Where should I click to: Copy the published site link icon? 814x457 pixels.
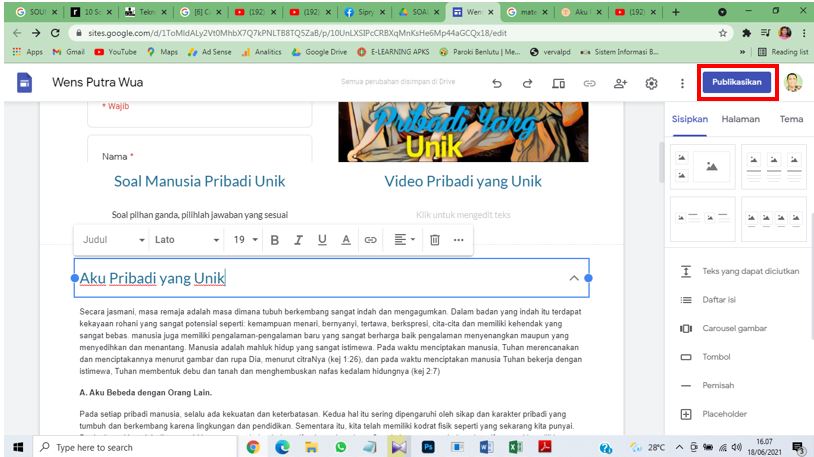point(590,84)
